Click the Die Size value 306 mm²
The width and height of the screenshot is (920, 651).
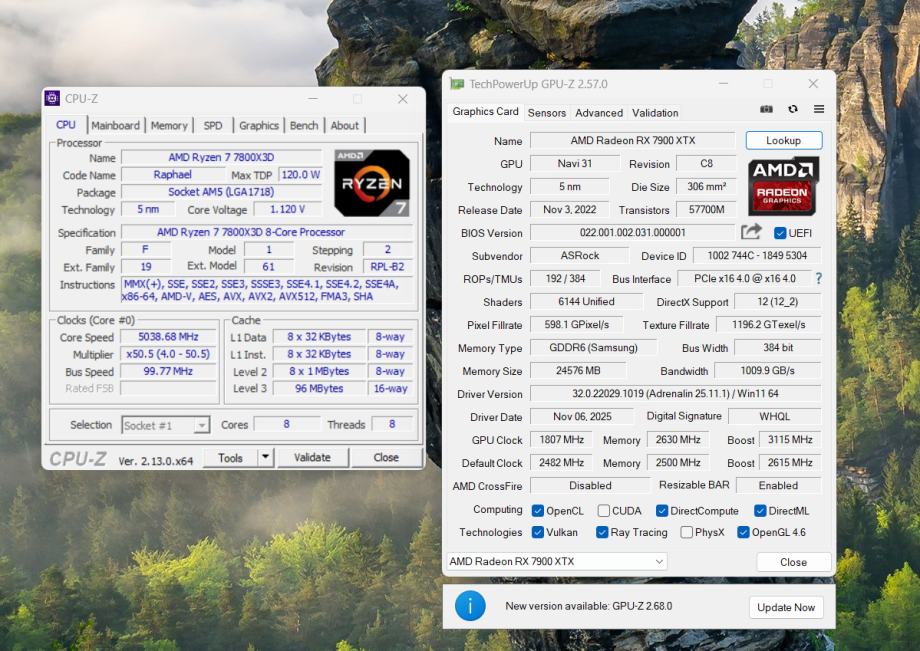coord(706,187)
